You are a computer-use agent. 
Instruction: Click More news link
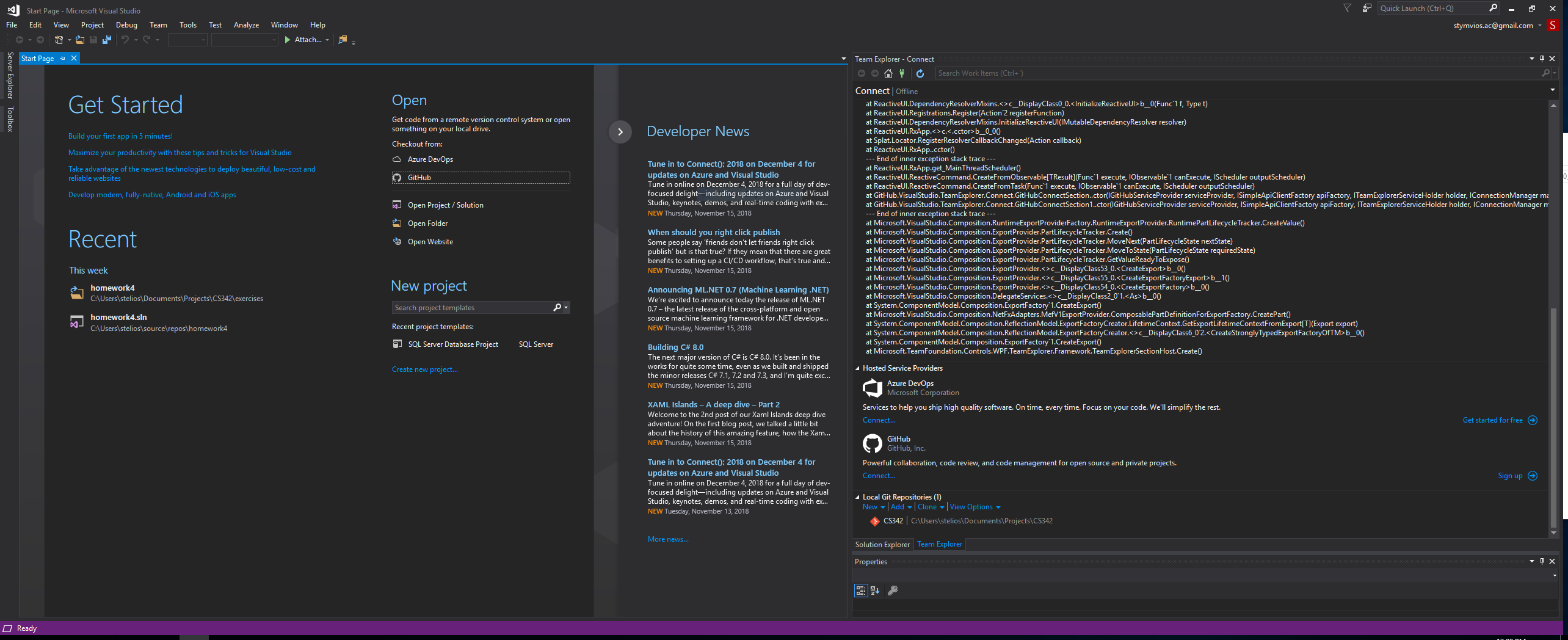pyautogui.click(x=668, y=539)
